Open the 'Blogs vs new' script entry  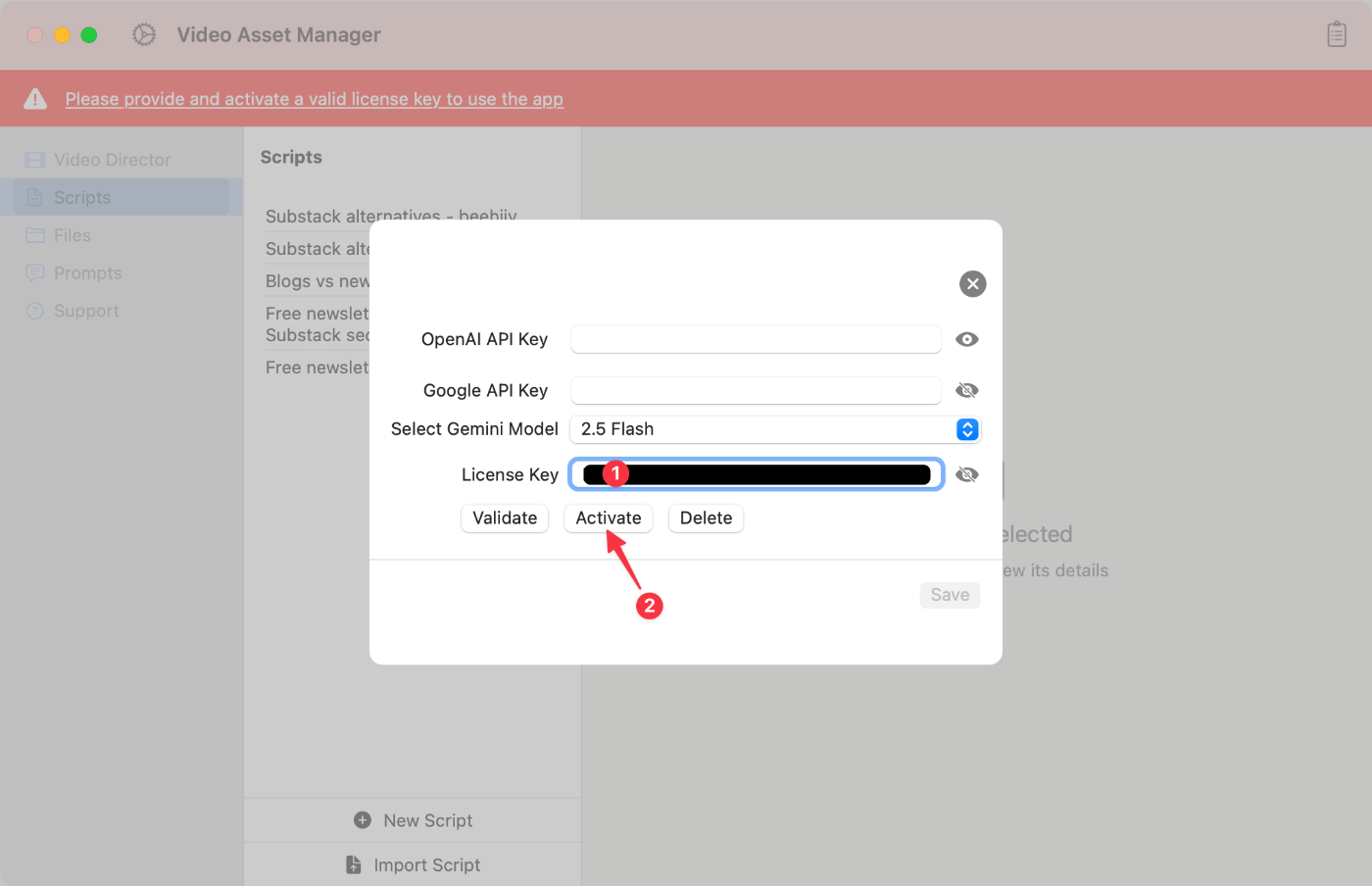(316, 281)
